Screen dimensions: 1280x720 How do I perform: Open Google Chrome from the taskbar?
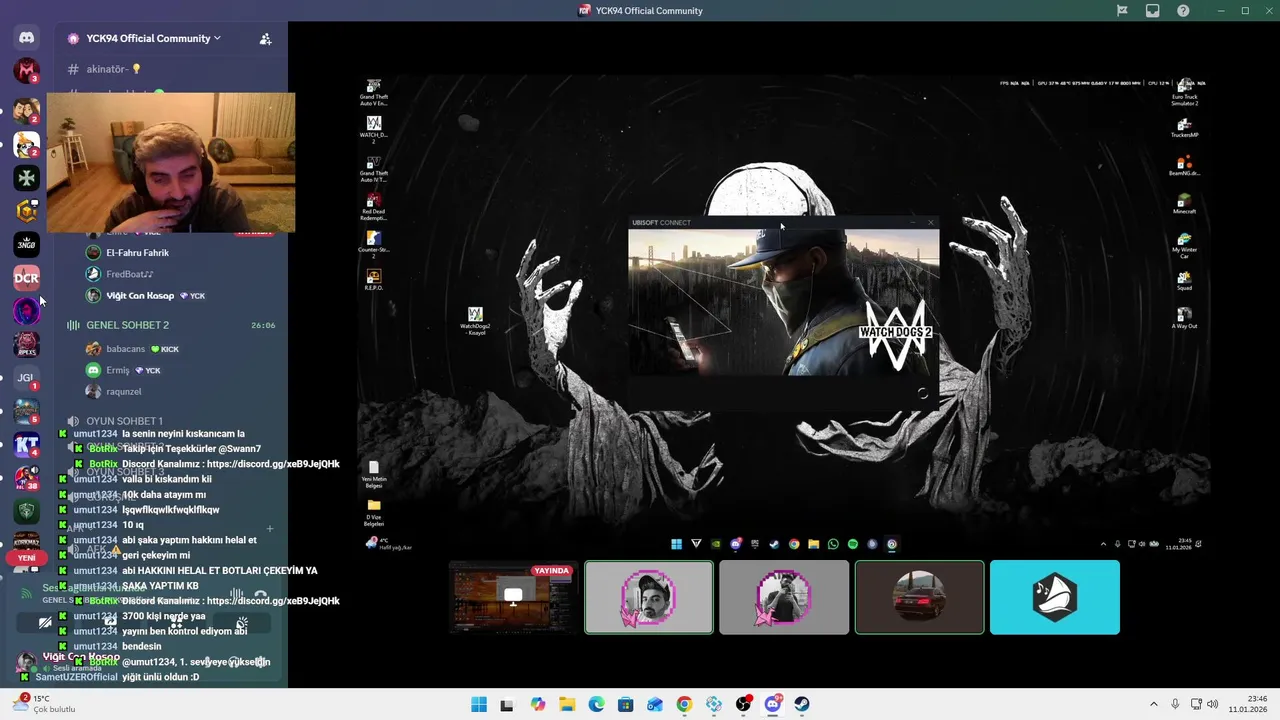(x=684, y=704)
